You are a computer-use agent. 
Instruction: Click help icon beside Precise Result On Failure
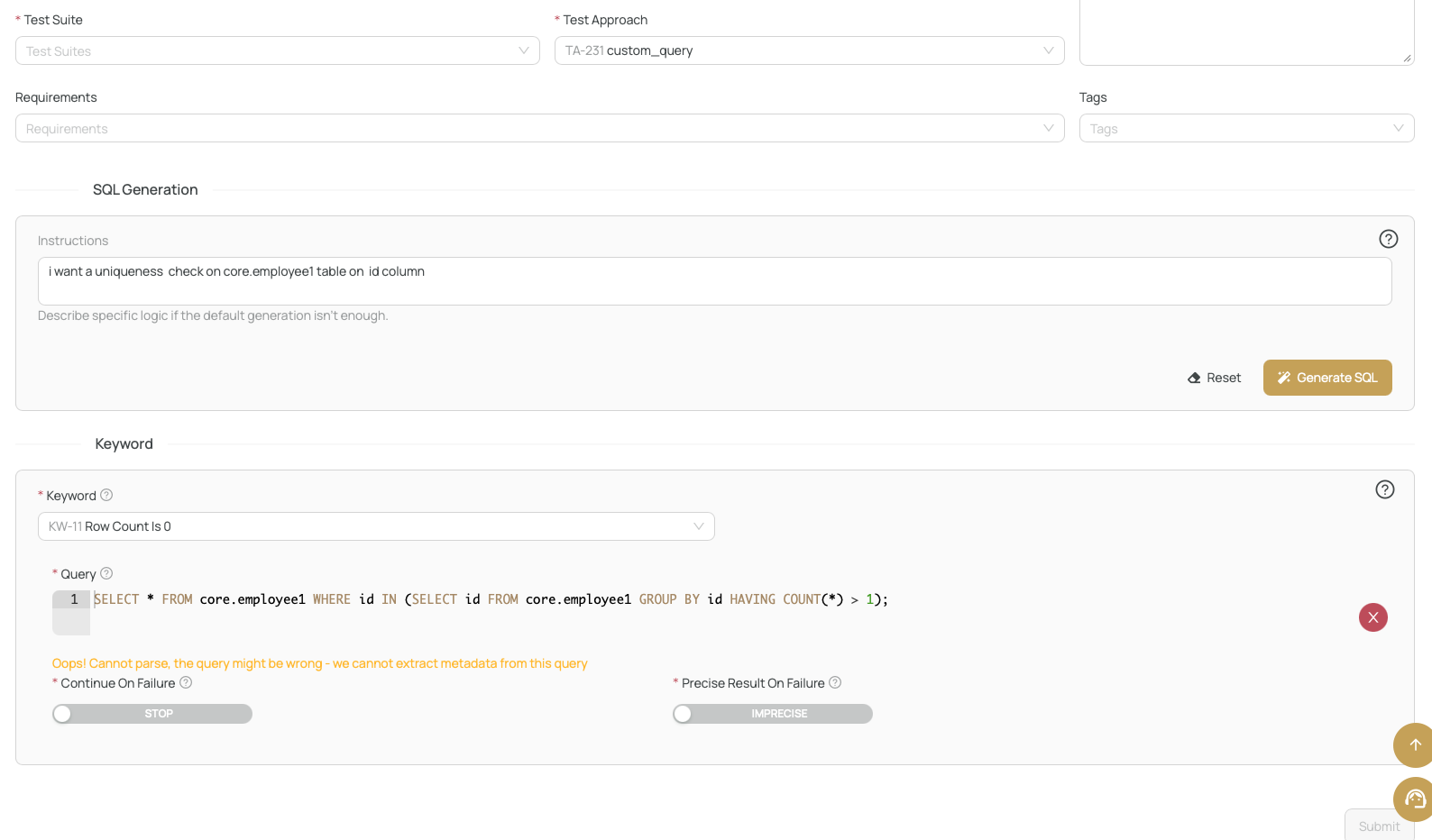click(835, 682)
